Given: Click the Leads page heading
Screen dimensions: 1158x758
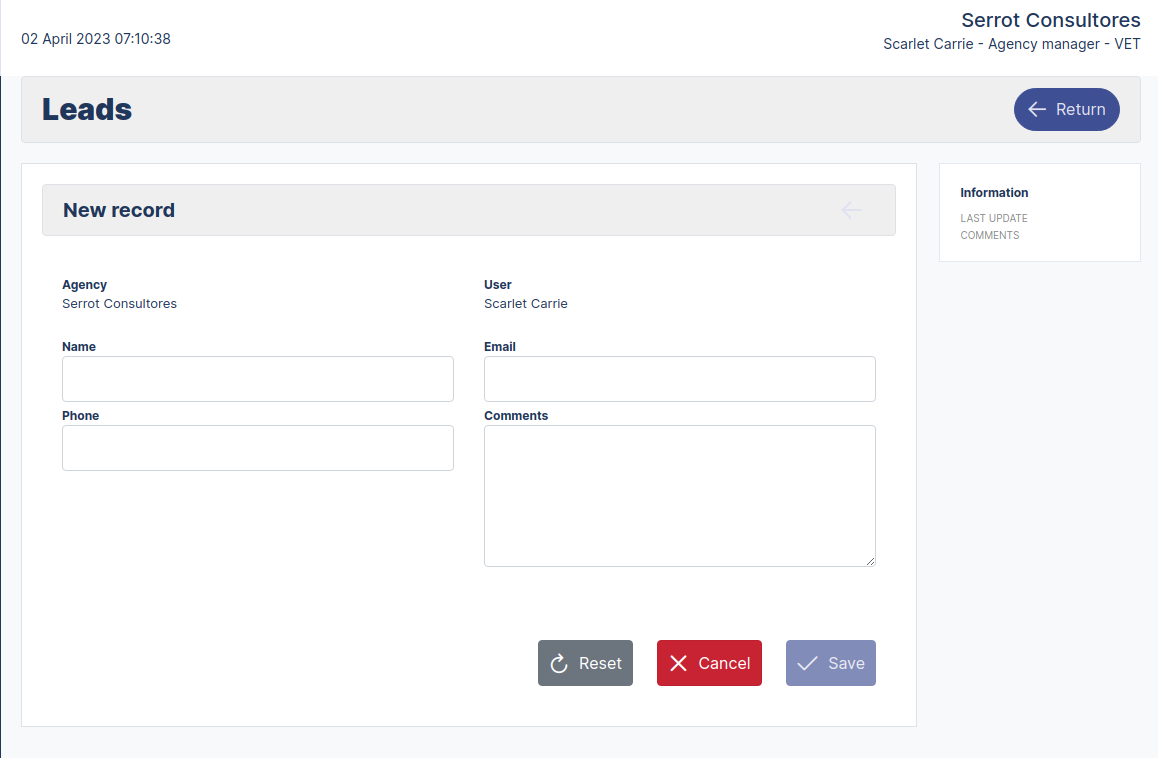Looking at the screenshot, I should 87,110.
